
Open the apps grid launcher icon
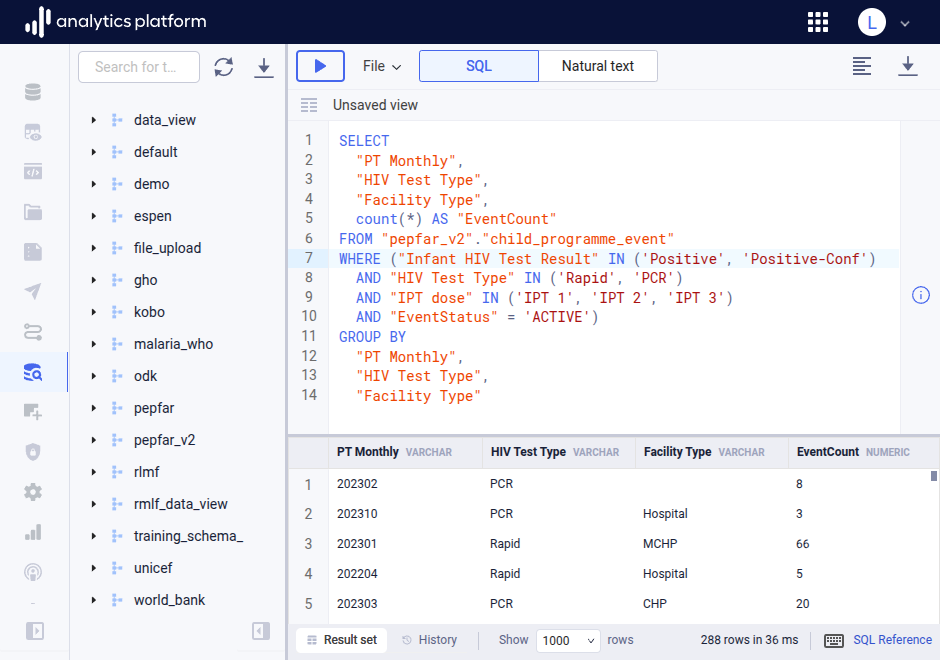(818, 22)
